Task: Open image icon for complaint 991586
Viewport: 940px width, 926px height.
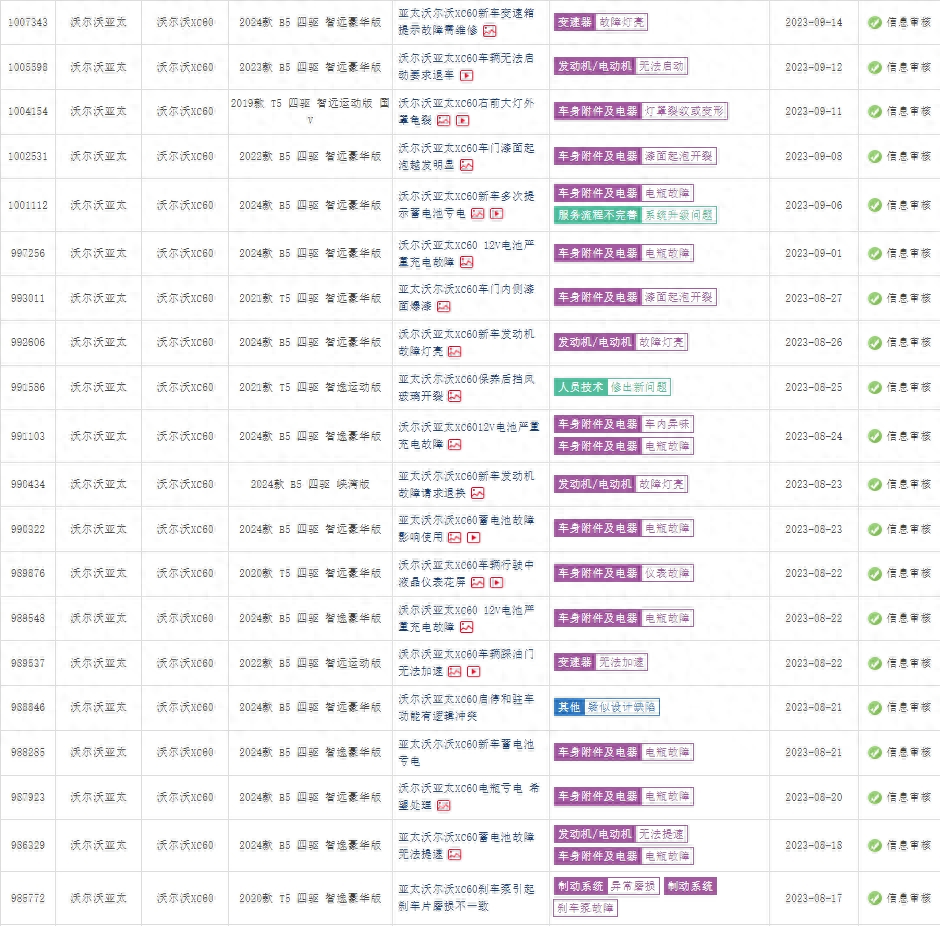Action: 455,396
